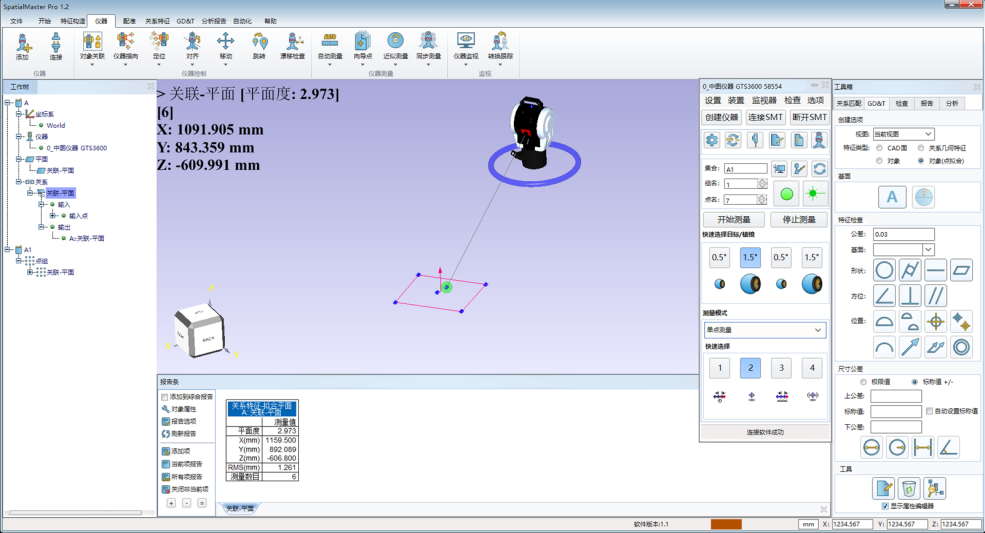Click the concentricity position check icon
Image resolution: width=985 pixels, height=533 pixels.
point(962,347)
